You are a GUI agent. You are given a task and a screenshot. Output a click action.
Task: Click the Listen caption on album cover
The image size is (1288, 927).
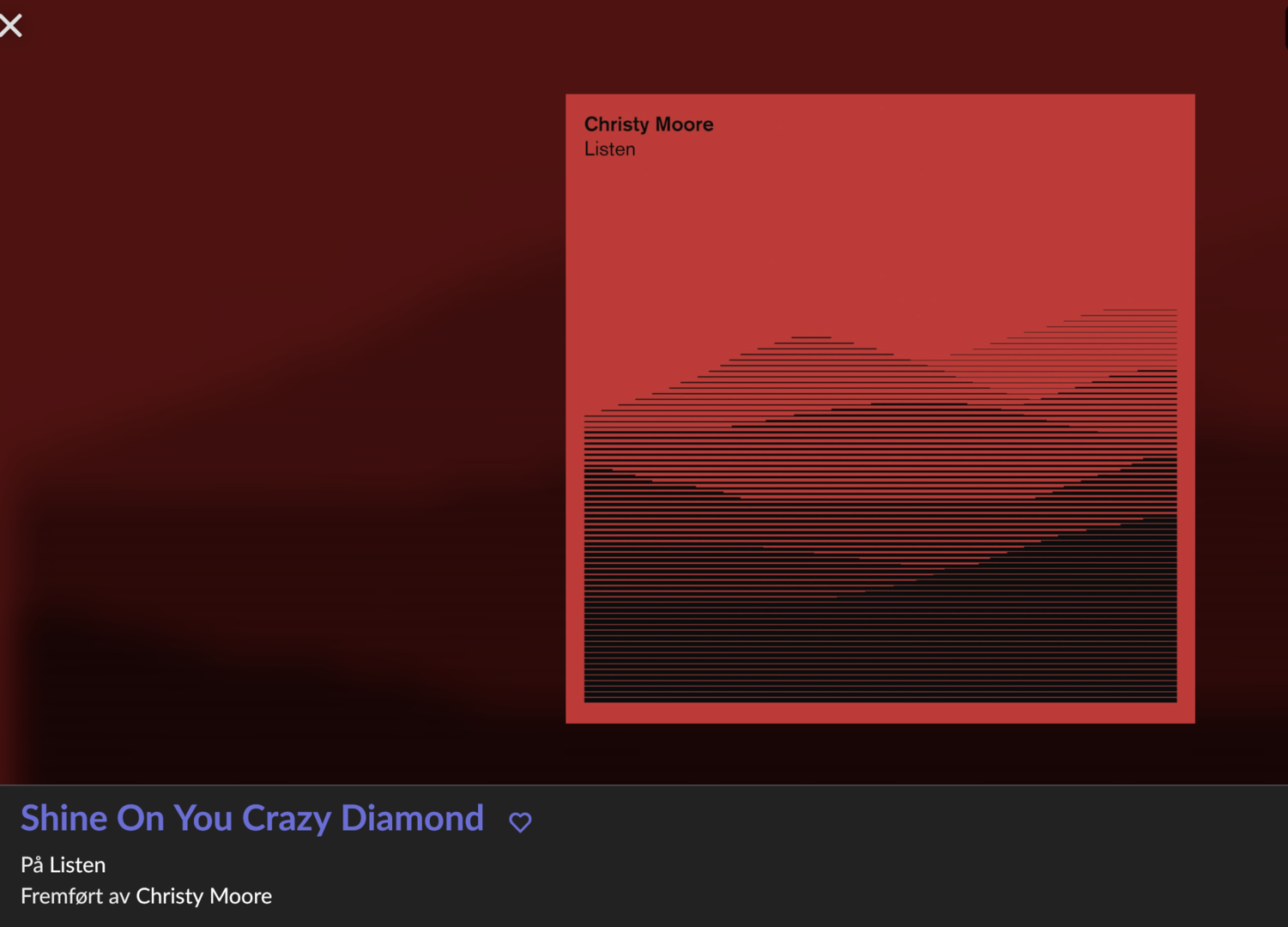click(x=610, y=149)
